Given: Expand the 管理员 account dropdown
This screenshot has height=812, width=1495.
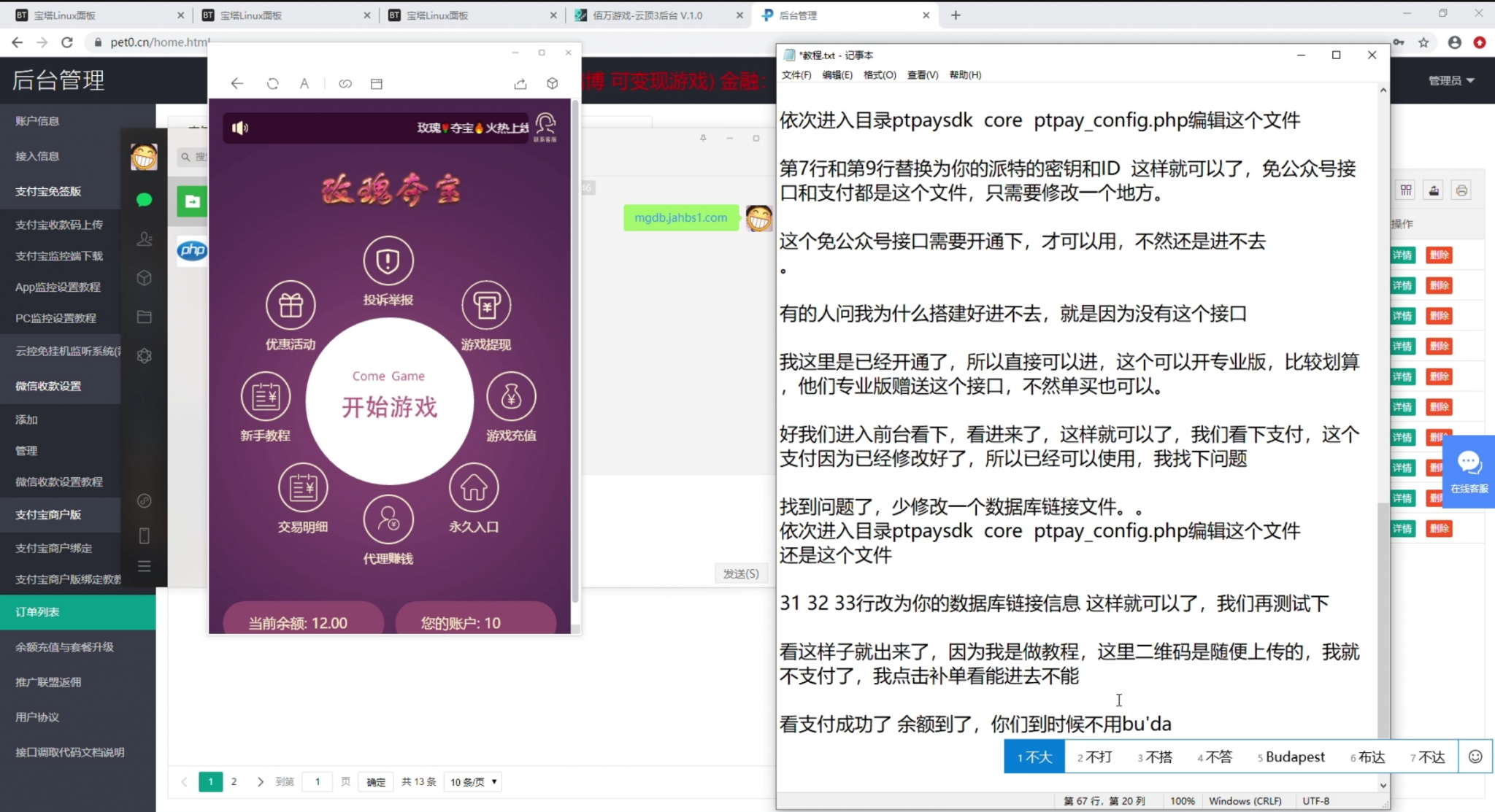Looking at the screenshot, I should 1451,80.
